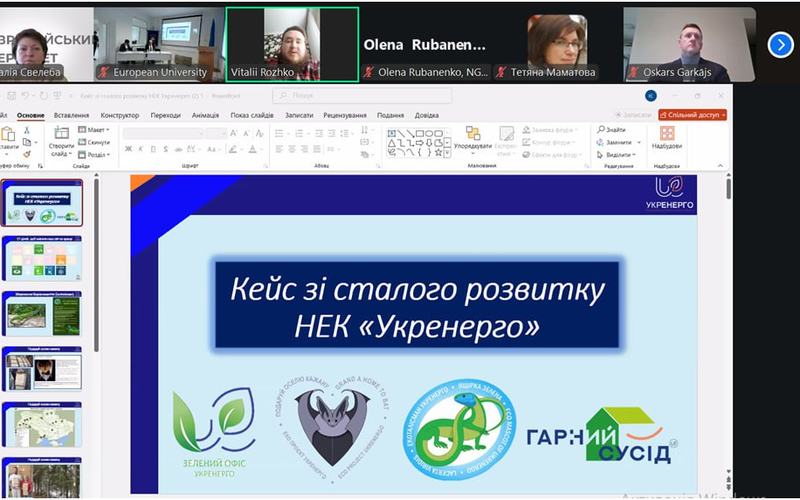Select the rectangle shape in the shapes gallery

(x=419, y=133)
